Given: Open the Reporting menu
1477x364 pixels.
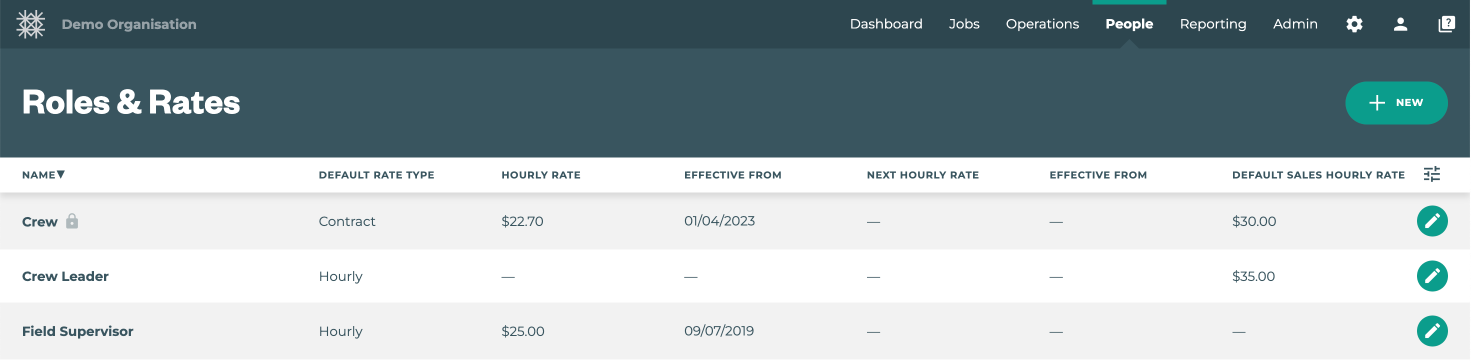Looking at the screenshot, I should [x=1213, y=24].
